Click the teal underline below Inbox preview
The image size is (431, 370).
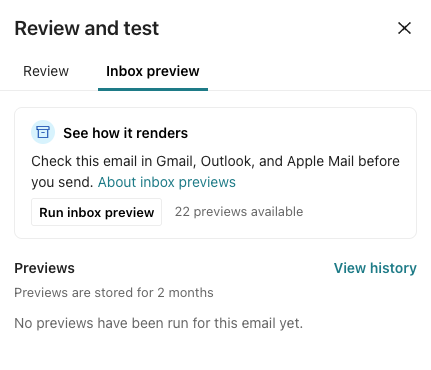click(153, 89)
